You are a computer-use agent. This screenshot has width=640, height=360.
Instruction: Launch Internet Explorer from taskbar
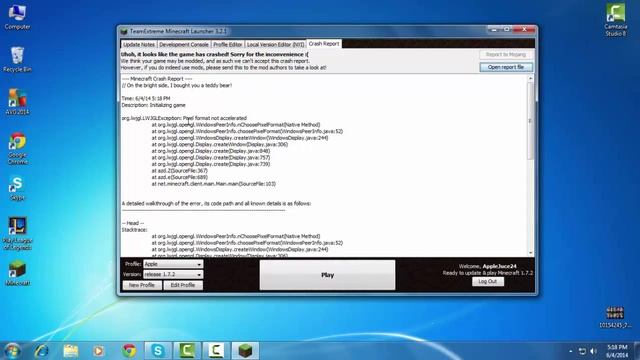[42, 351]
